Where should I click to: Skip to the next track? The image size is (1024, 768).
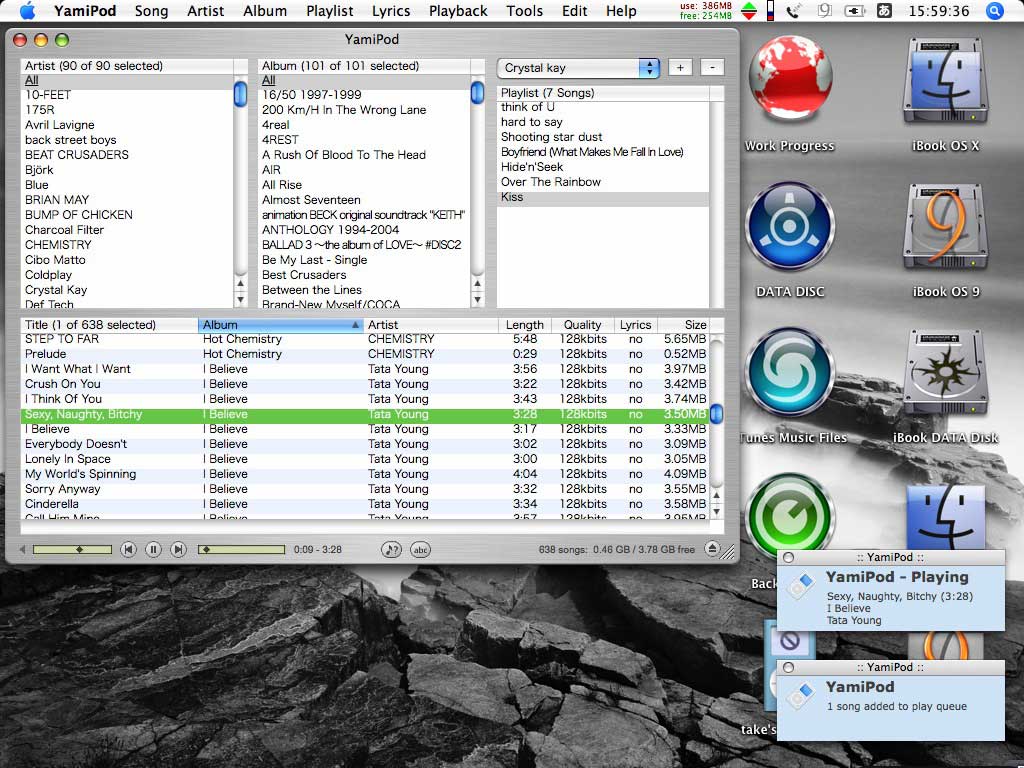(178, 549)
